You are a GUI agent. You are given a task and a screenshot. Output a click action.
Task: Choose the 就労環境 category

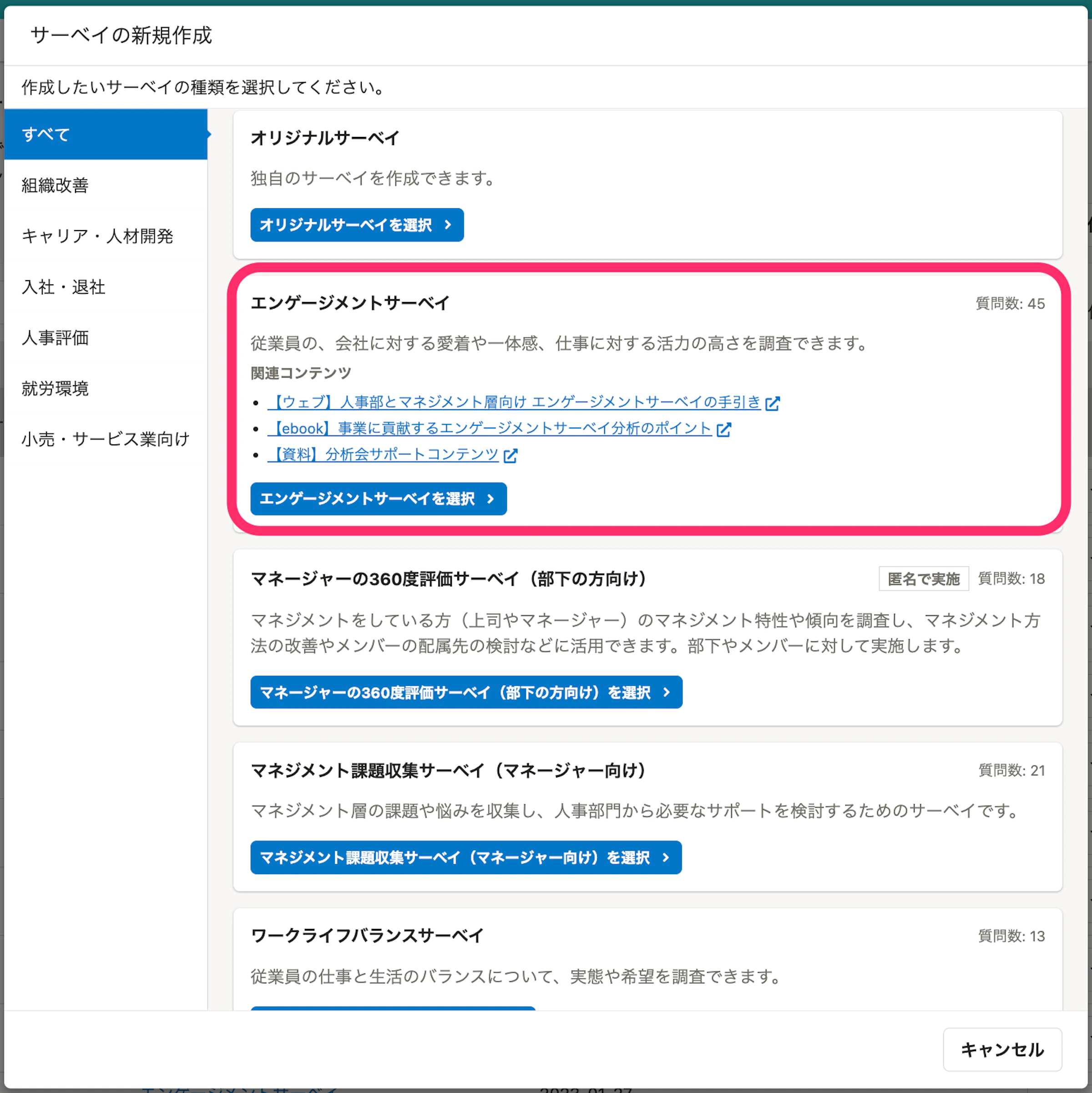point(106,388)
